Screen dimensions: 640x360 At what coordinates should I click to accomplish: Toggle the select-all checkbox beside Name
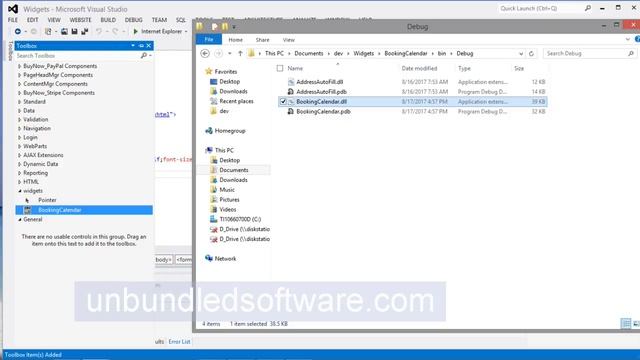(x=280, y=68)
